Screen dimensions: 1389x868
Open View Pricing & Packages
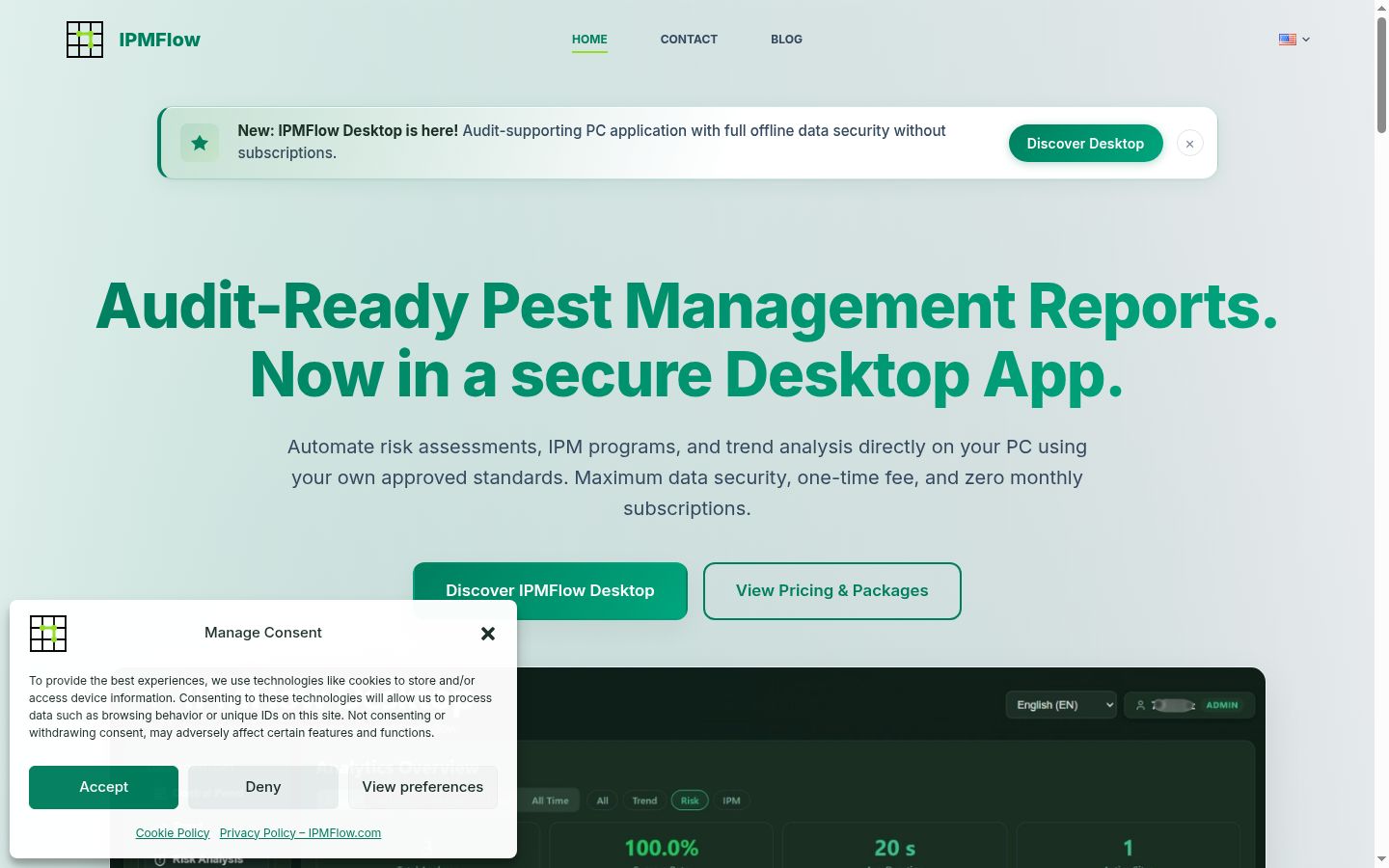[x=831, y=590]
